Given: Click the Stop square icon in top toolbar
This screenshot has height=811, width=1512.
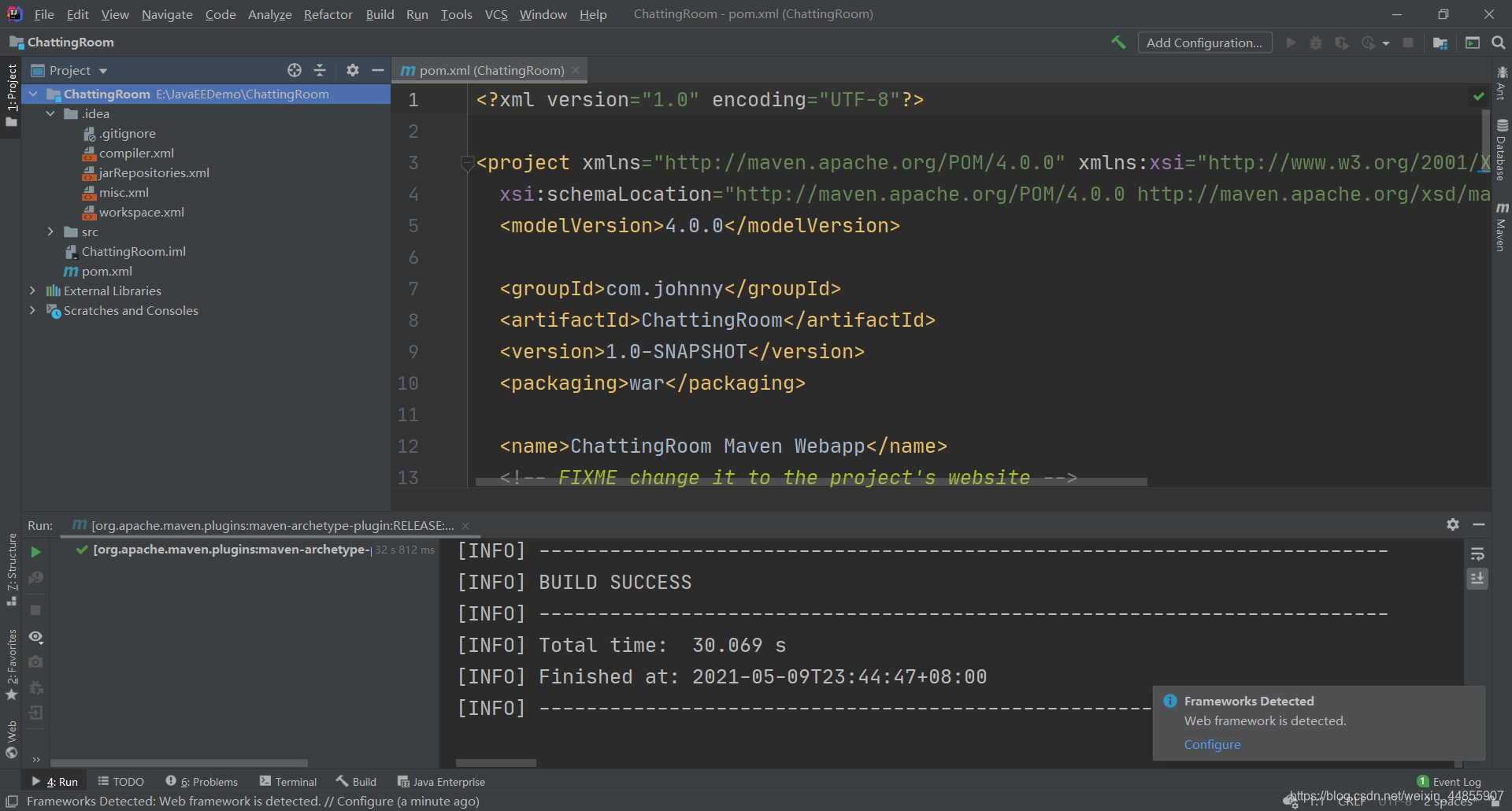Looking at the screenshot, I should (1408, 43).
